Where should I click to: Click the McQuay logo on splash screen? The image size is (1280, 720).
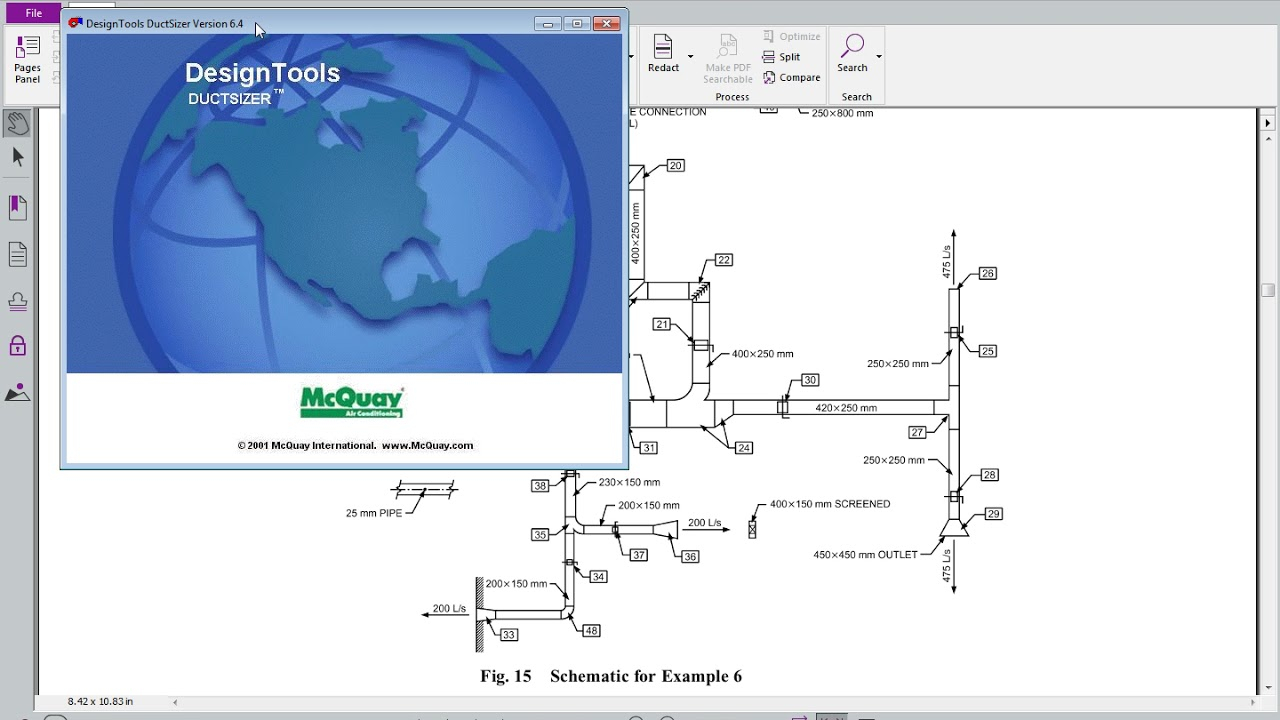coord(352,401)
